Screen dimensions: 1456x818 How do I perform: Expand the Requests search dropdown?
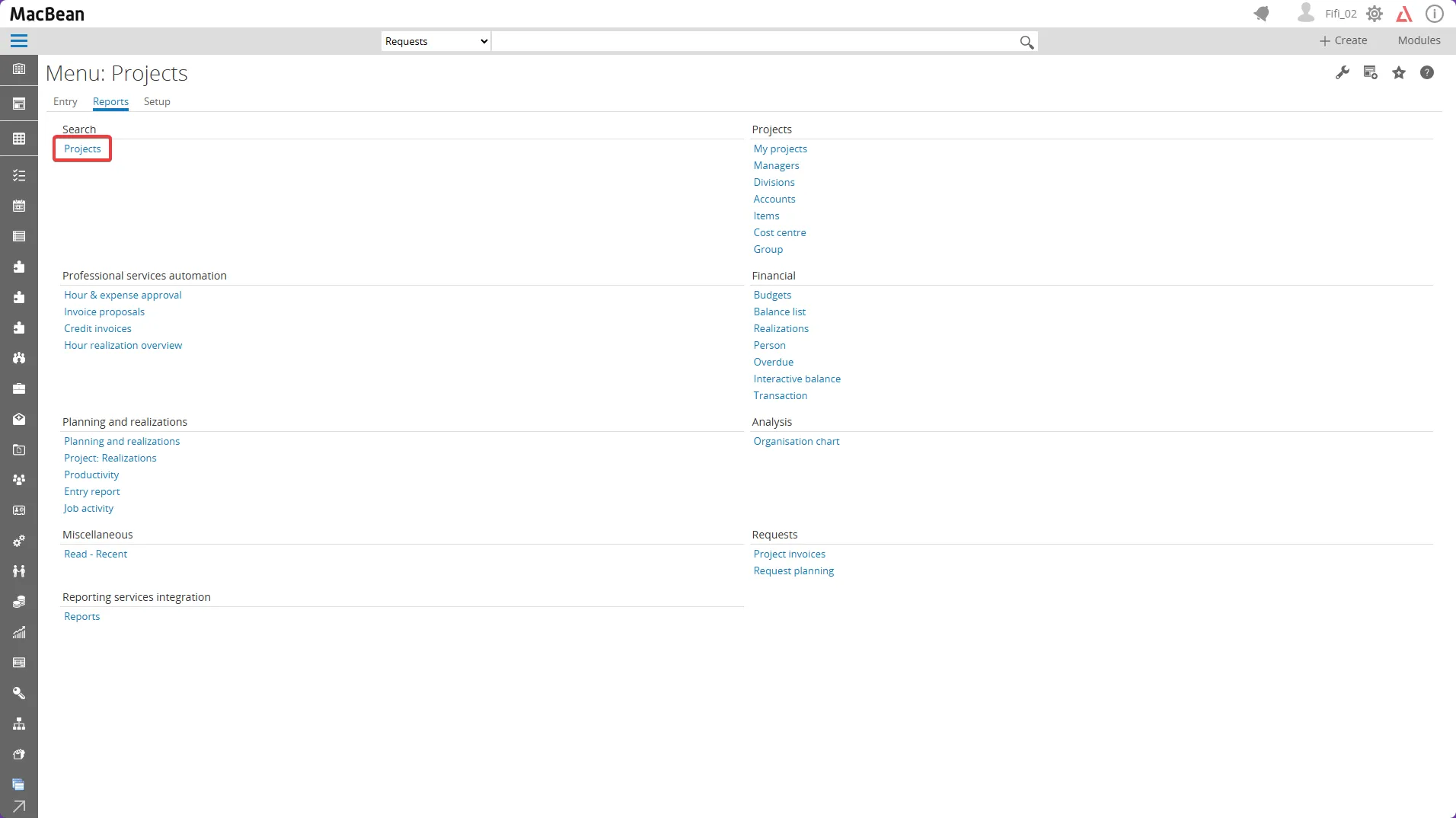click(436, 41)
